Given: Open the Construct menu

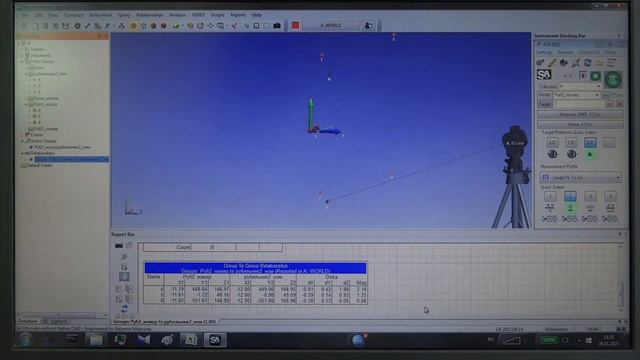Looking at the screenshot, I should click(x=74, y=15).
